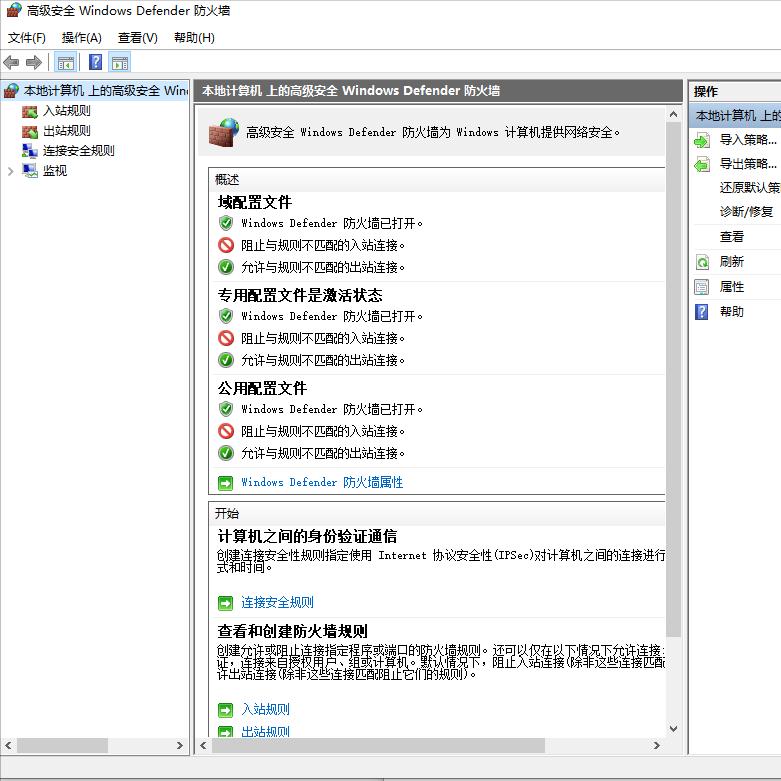Viewport: 781px width, 781px height.
Task: Click the blue Help toolbar icon
Action: click(95, 63)
